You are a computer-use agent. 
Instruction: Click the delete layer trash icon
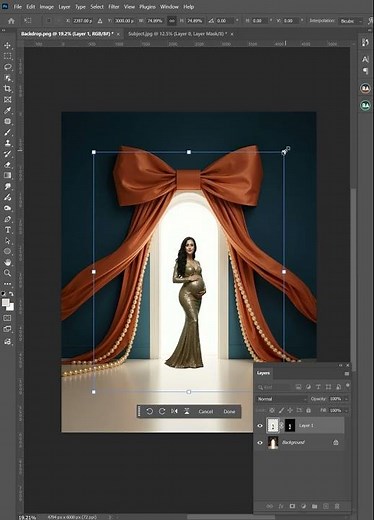[337, 506]
